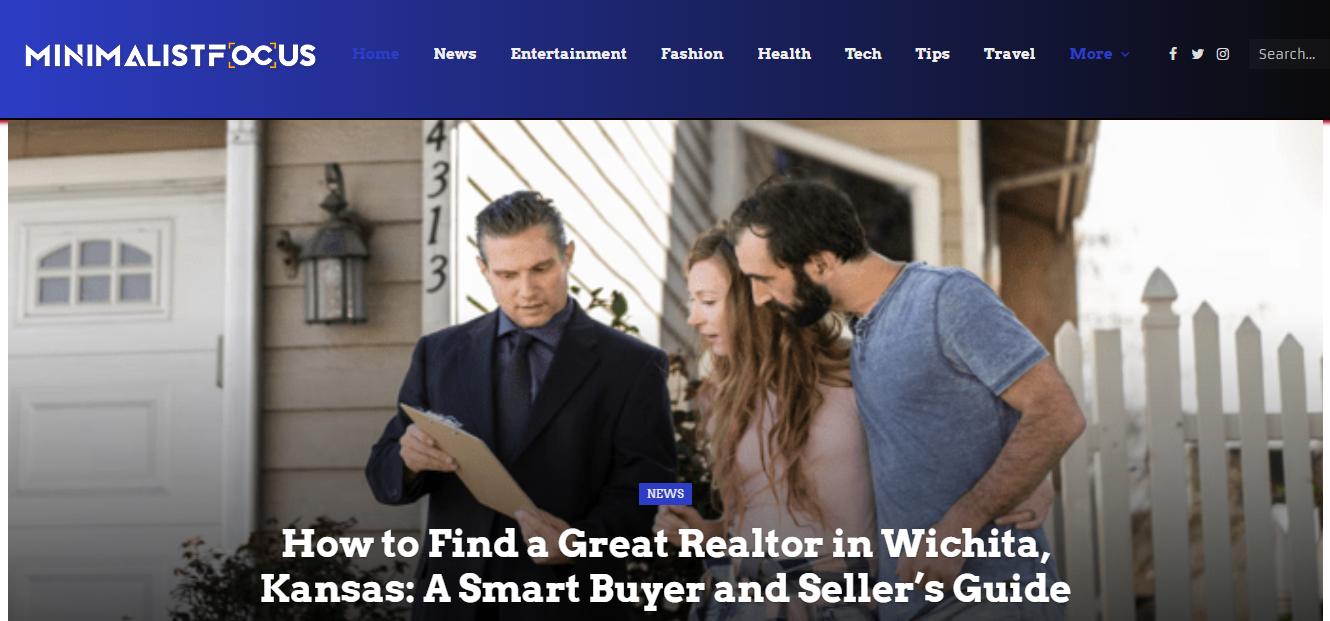Viewport: 1330px width, 621px height.
Task: Focus the Search input field
Action: click(1289, 54)
